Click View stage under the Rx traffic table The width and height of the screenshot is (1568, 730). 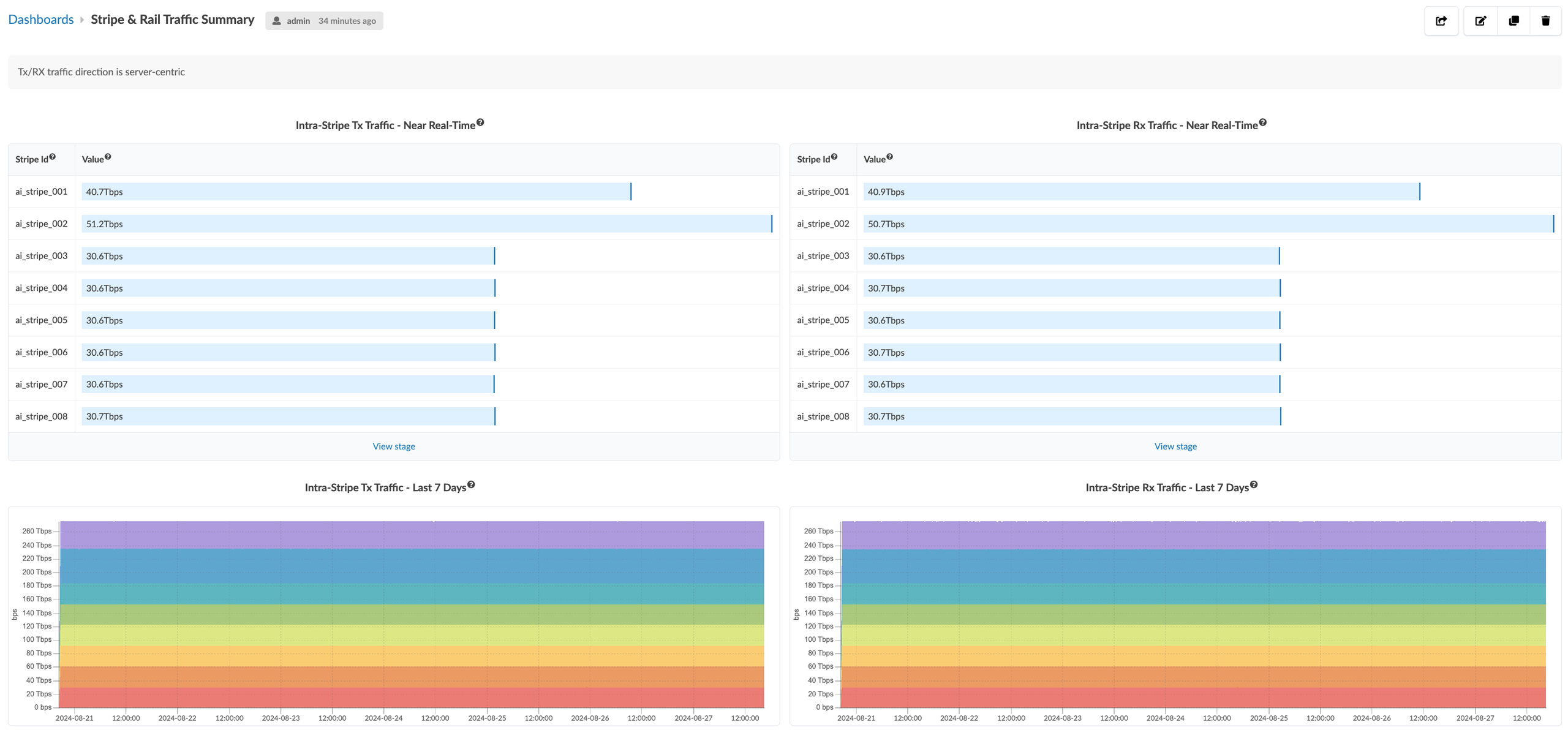[x=1175, y=446]
